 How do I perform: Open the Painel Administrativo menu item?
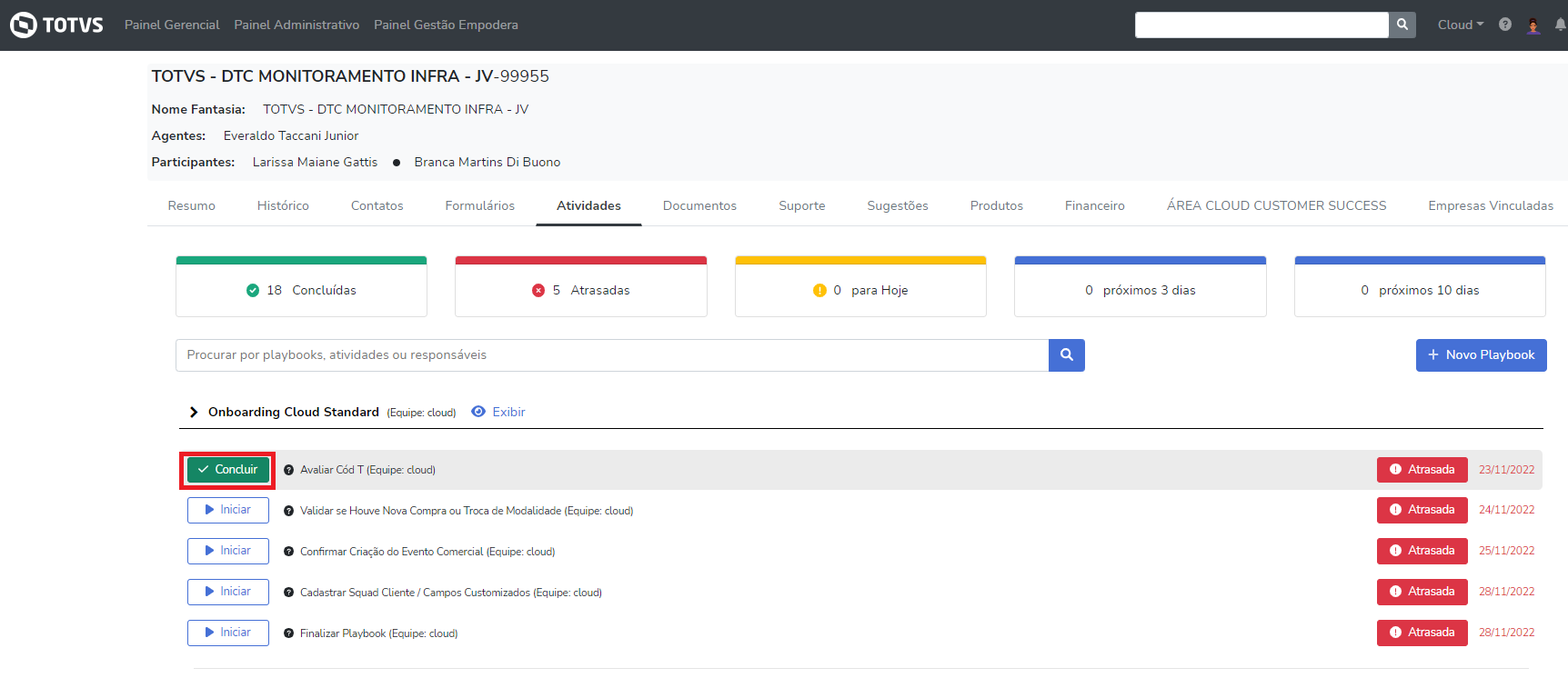tap(297, 25)
